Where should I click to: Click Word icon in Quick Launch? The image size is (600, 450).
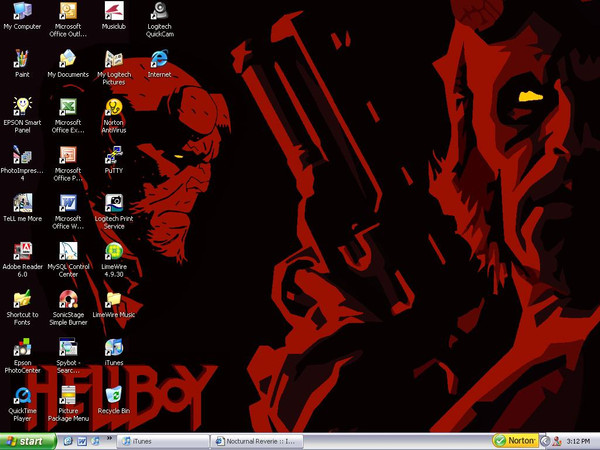[x=82, y=441]
